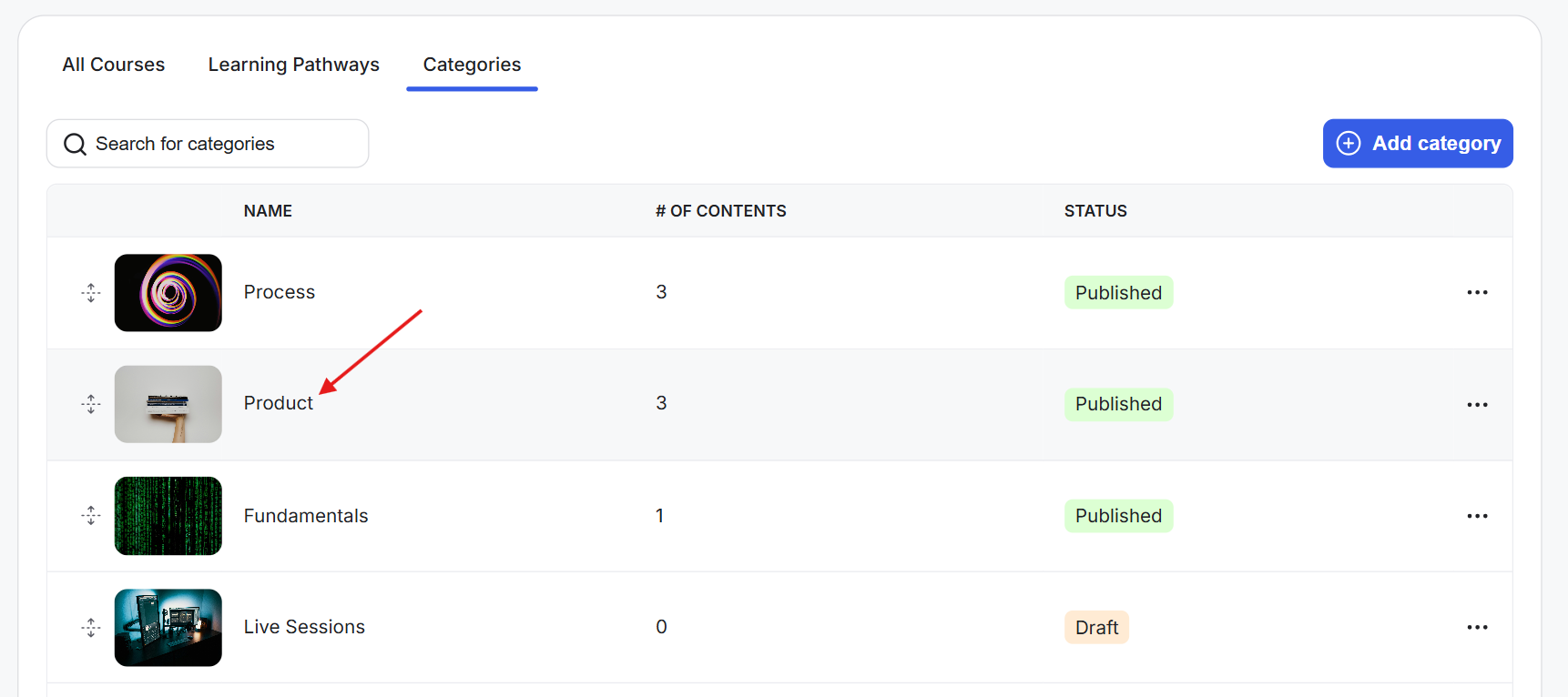This screenshot has height=697, width=1568.
Task: Click the drag handle for Process row
Action: click(91, 293)
